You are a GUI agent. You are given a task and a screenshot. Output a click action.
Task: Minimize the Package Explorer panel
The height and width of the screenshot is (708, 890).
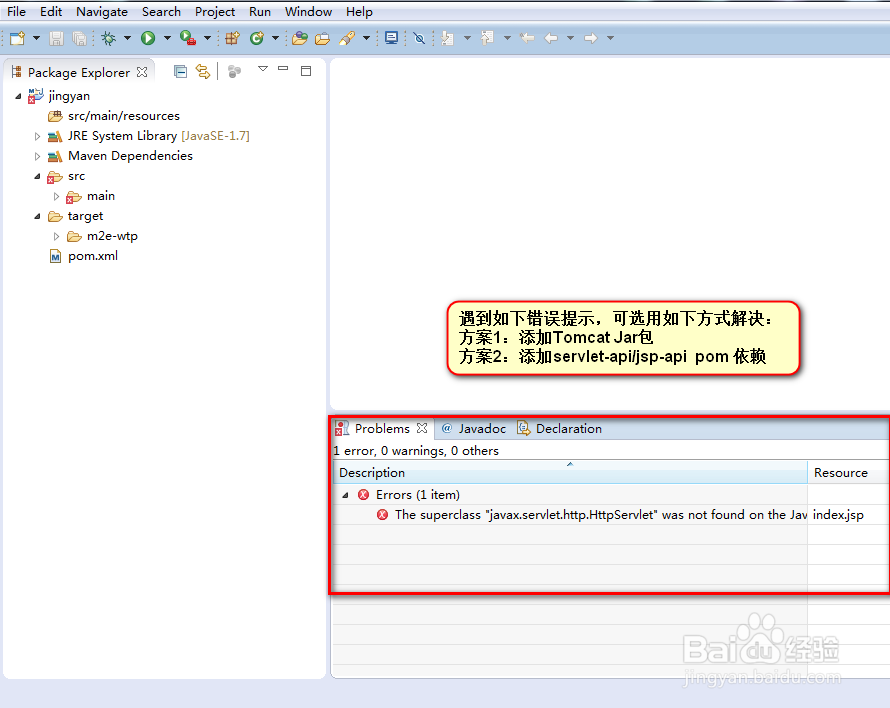[283, 69]
